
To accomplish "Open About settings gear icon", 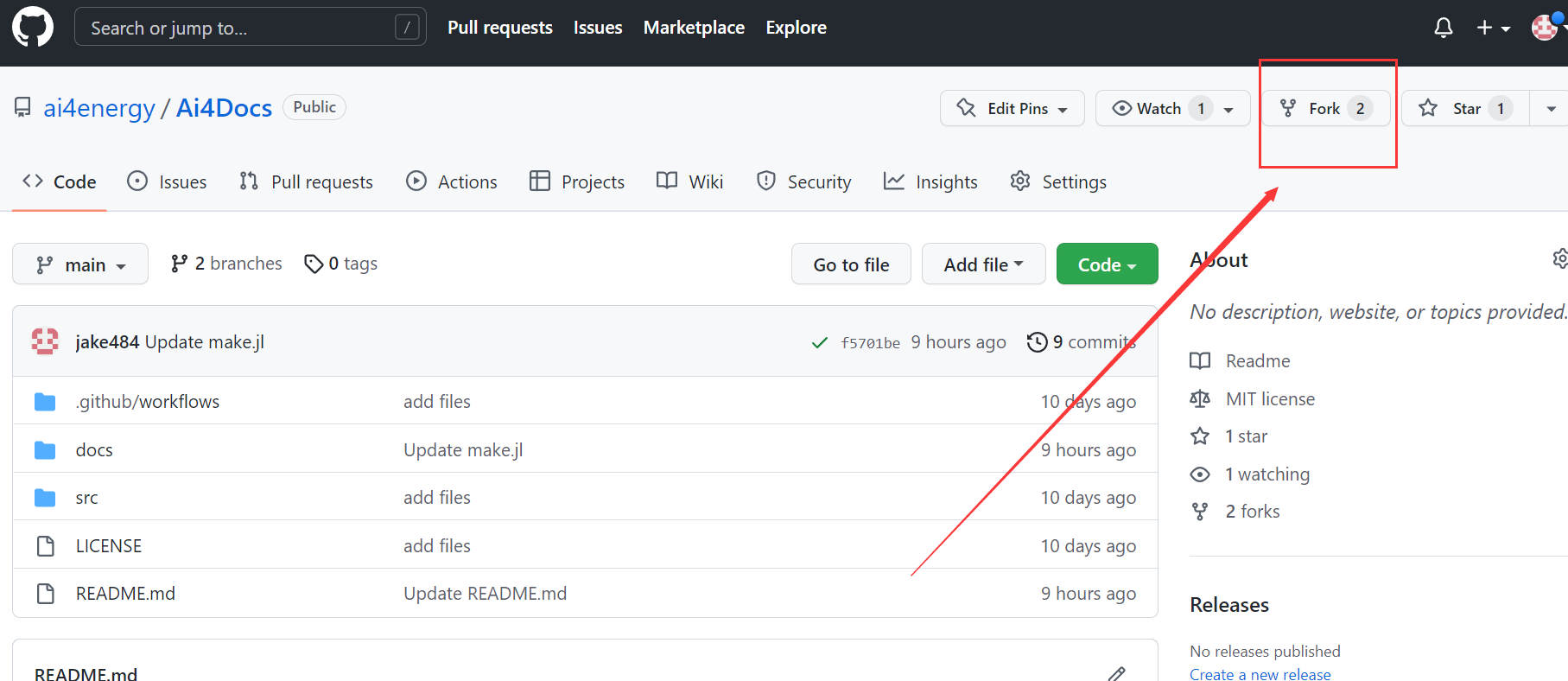I will point(1559,259).
